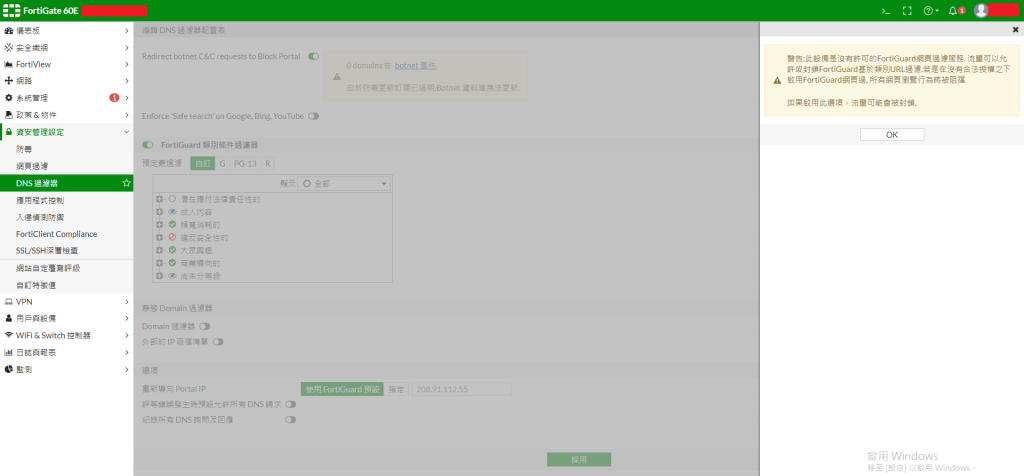This screenshot has height=476, width=1024.
Task: Collapse the 資安管理設定 section chevron
Action: point(127,132)
